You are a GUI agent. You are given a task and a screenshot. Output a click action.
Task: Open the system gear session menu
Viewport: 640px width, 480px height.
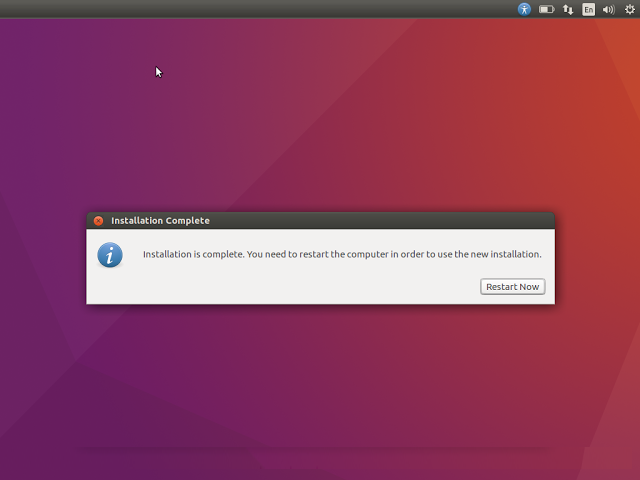coord(630,9)
